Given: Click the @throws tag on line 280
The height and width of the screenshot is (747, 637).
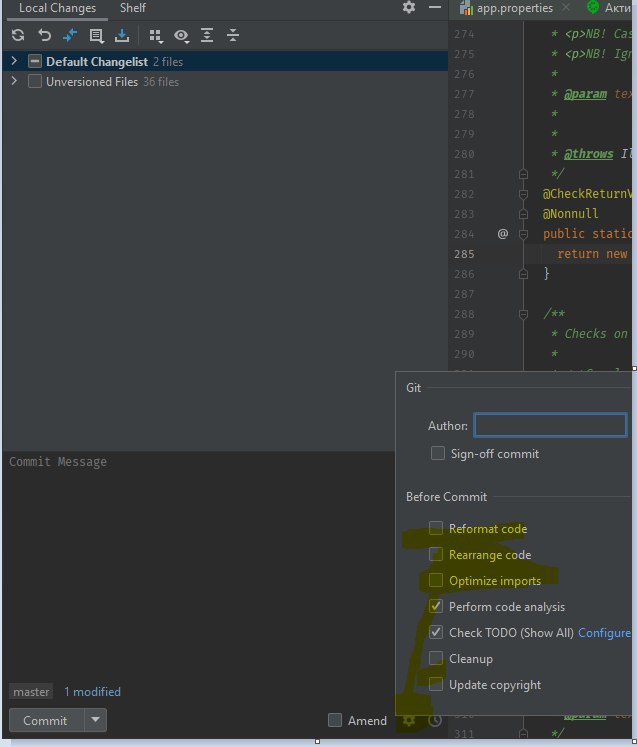Looking at the screenshot, I should [588, 154].
